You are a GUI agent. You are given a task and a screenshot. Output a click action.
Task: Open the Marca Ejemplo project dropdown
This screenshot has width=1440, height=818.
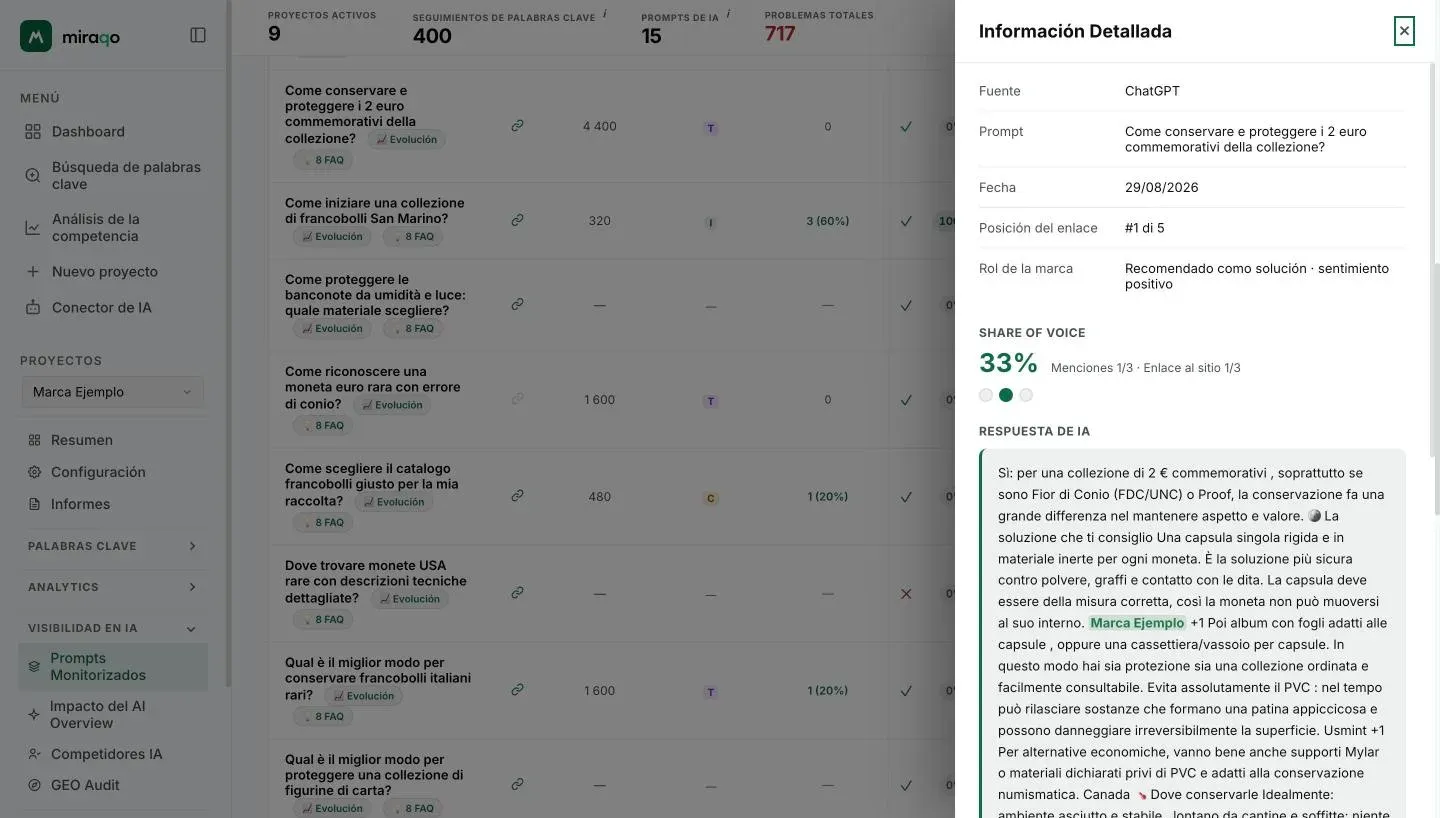[112, 392]
